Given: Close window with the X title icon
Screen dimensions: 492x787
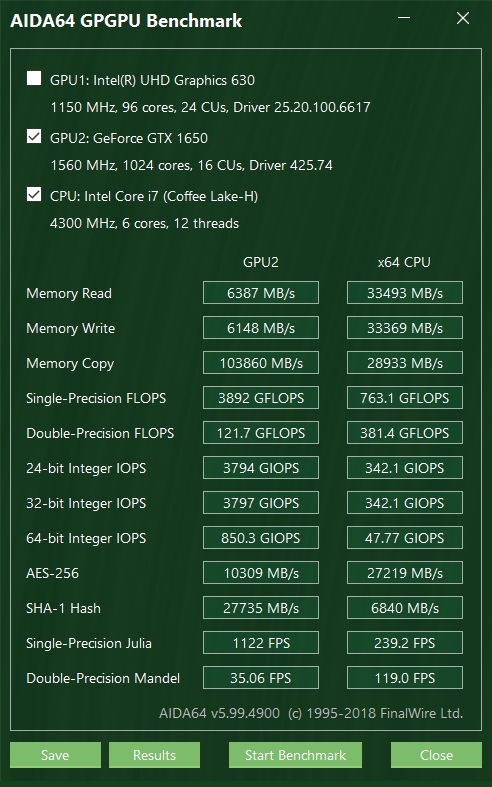Looking at the screenshot, I should pyautogui.click(x=462, y=18).
